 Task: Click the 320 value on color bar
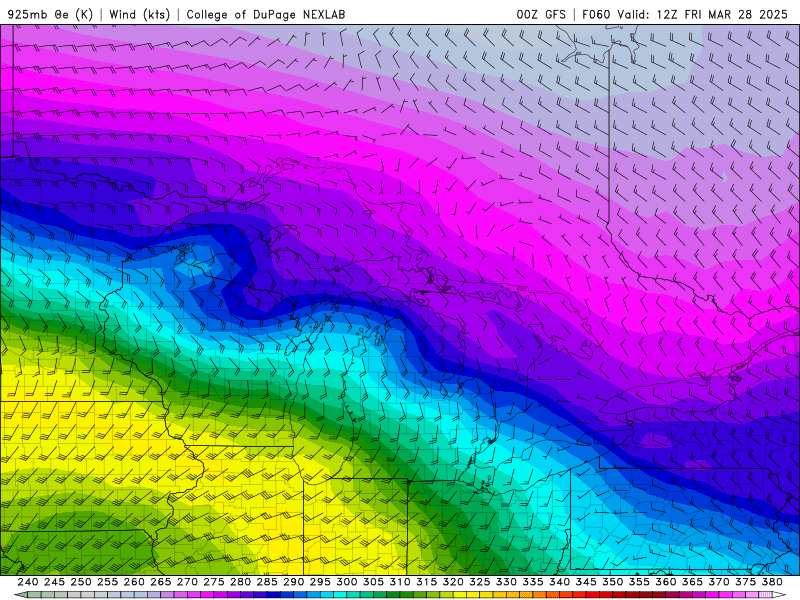(x=453, y=582)
